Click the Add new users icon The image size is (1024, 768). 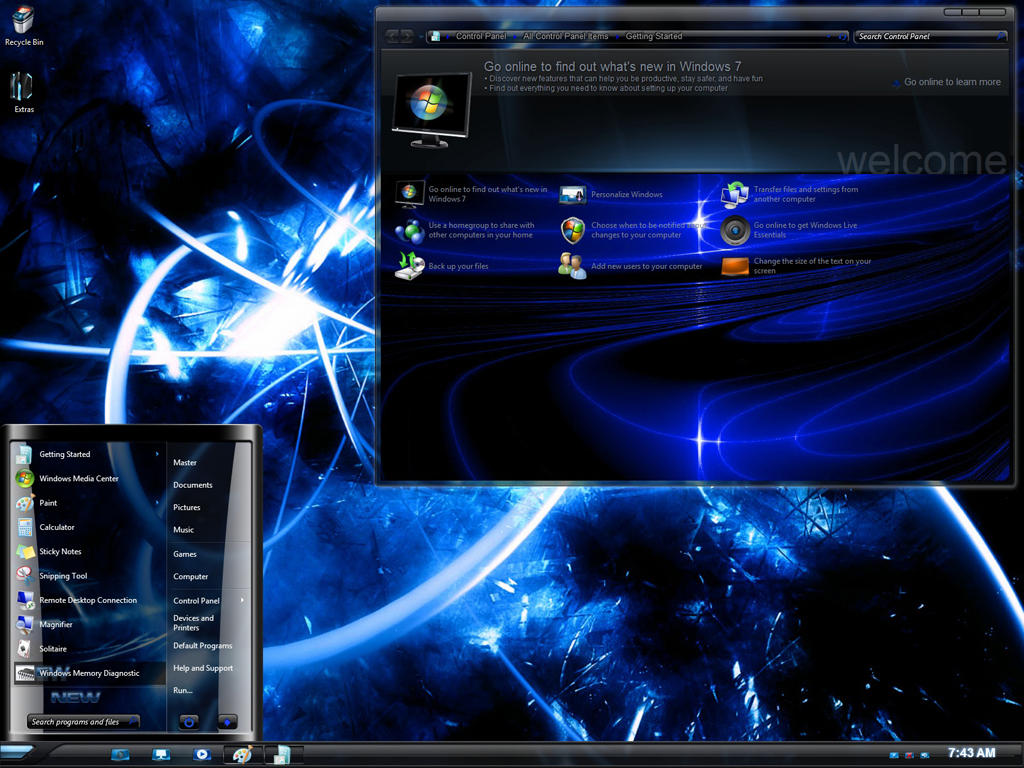[573, 266]
